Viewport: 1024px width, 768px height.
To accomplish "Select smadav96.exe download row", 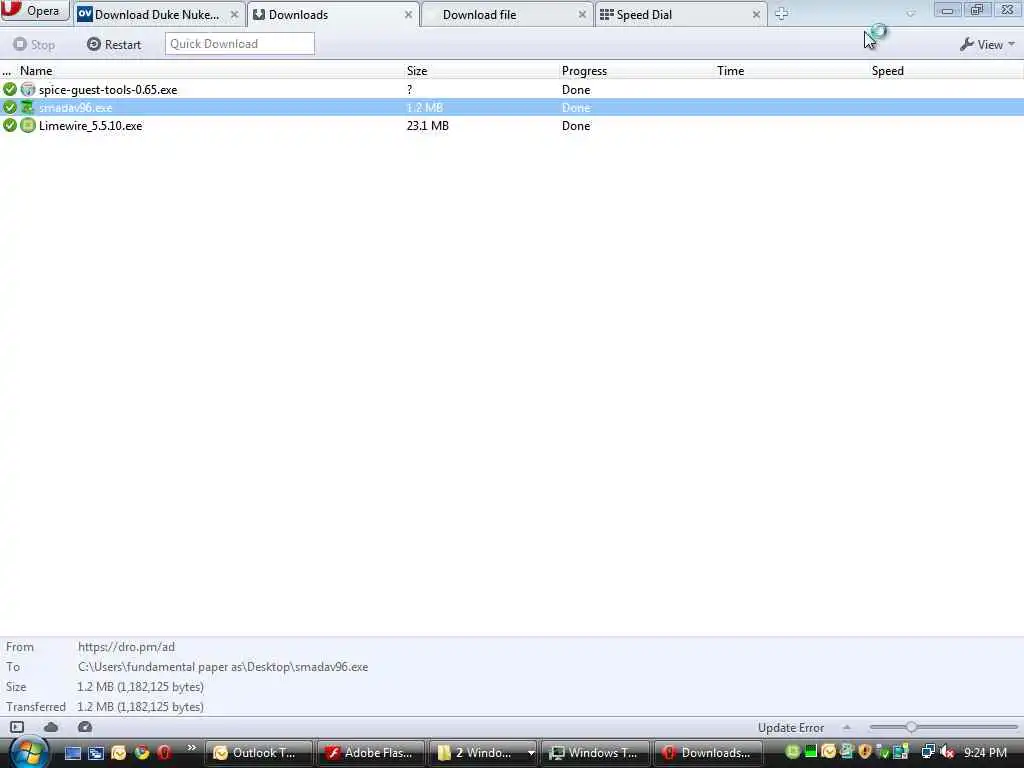I will tap(512, 107).
